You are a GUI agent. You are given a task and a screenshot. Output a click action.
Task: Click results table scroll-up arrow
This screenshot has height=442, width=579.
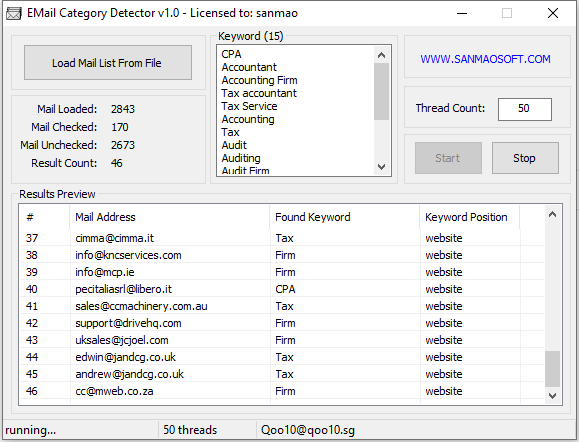552,214
